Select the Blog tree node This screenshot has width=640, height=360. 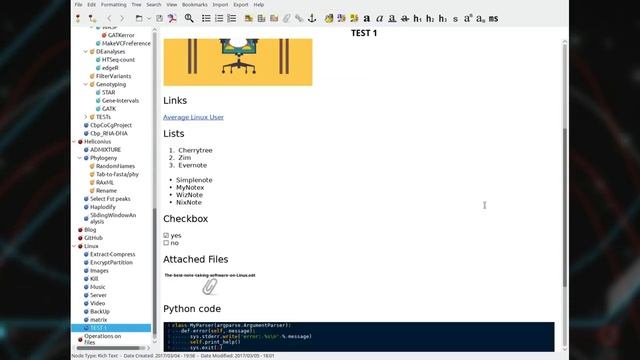pyautogui.click(x=90, y=230)
